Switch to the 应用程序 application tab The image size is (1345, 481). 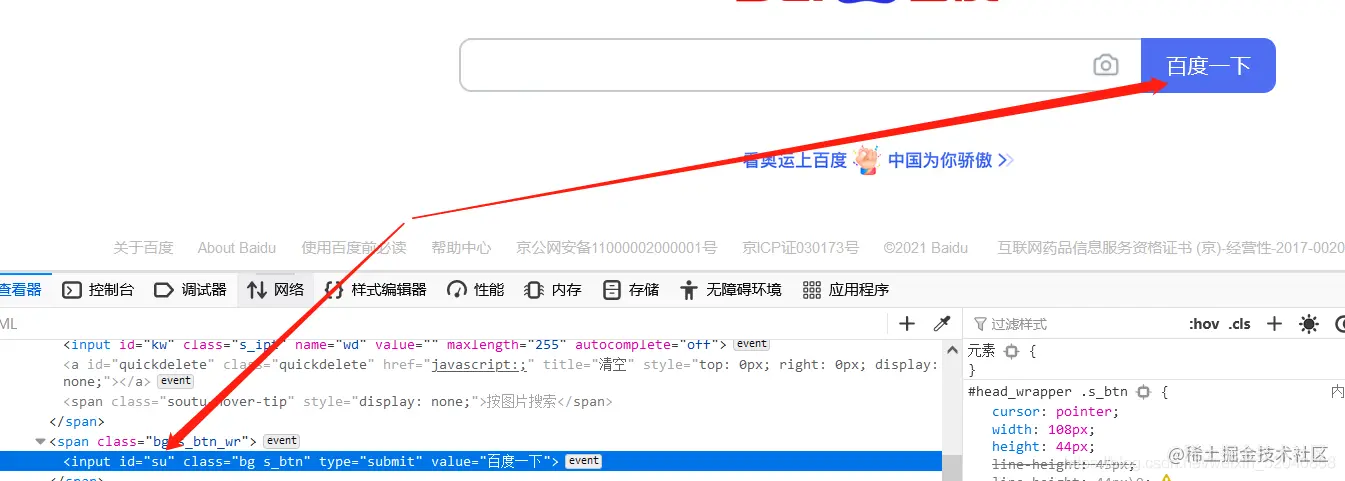point(846,290)
